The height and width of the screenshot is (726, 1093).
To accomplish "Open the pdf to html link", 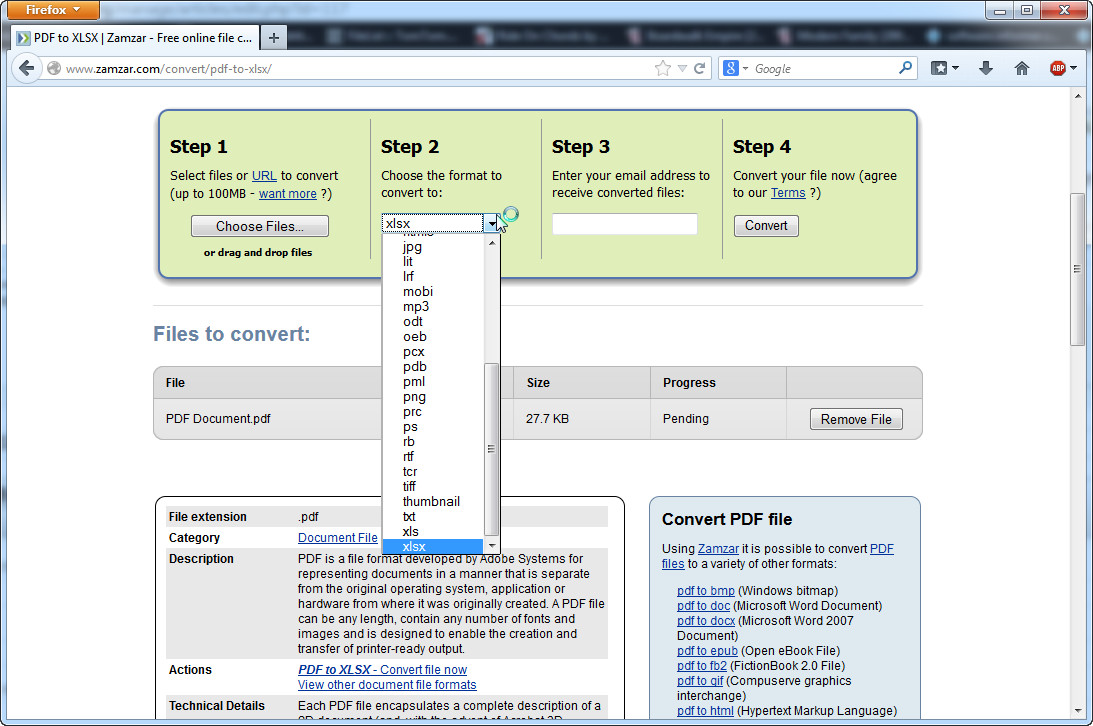I will [x=705, y=711].
